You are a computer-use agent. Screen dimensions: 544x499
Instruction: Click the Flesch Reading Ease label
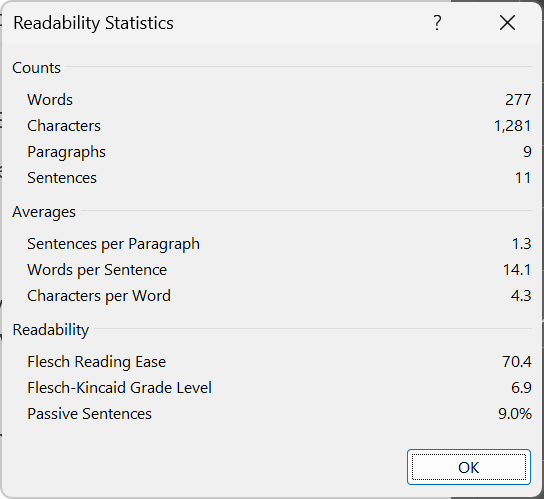coord(96,362)
